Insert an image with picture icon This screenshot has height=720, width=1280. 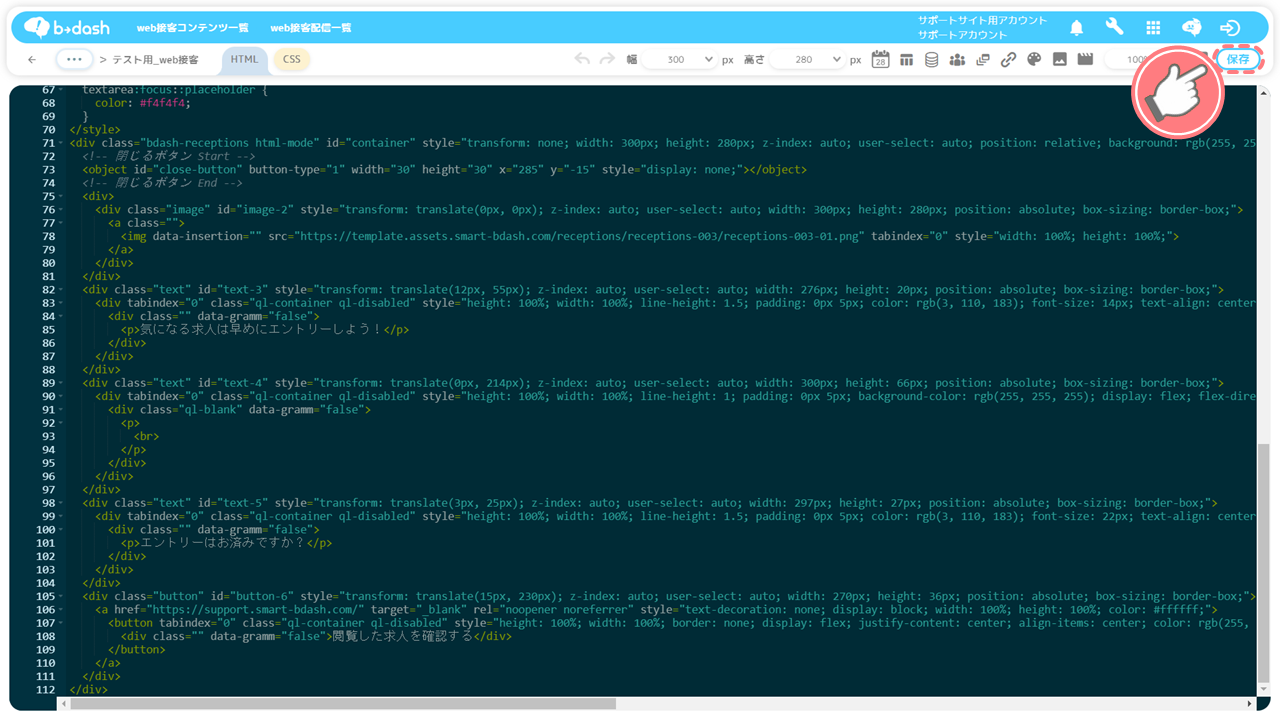click(1060, 60)
